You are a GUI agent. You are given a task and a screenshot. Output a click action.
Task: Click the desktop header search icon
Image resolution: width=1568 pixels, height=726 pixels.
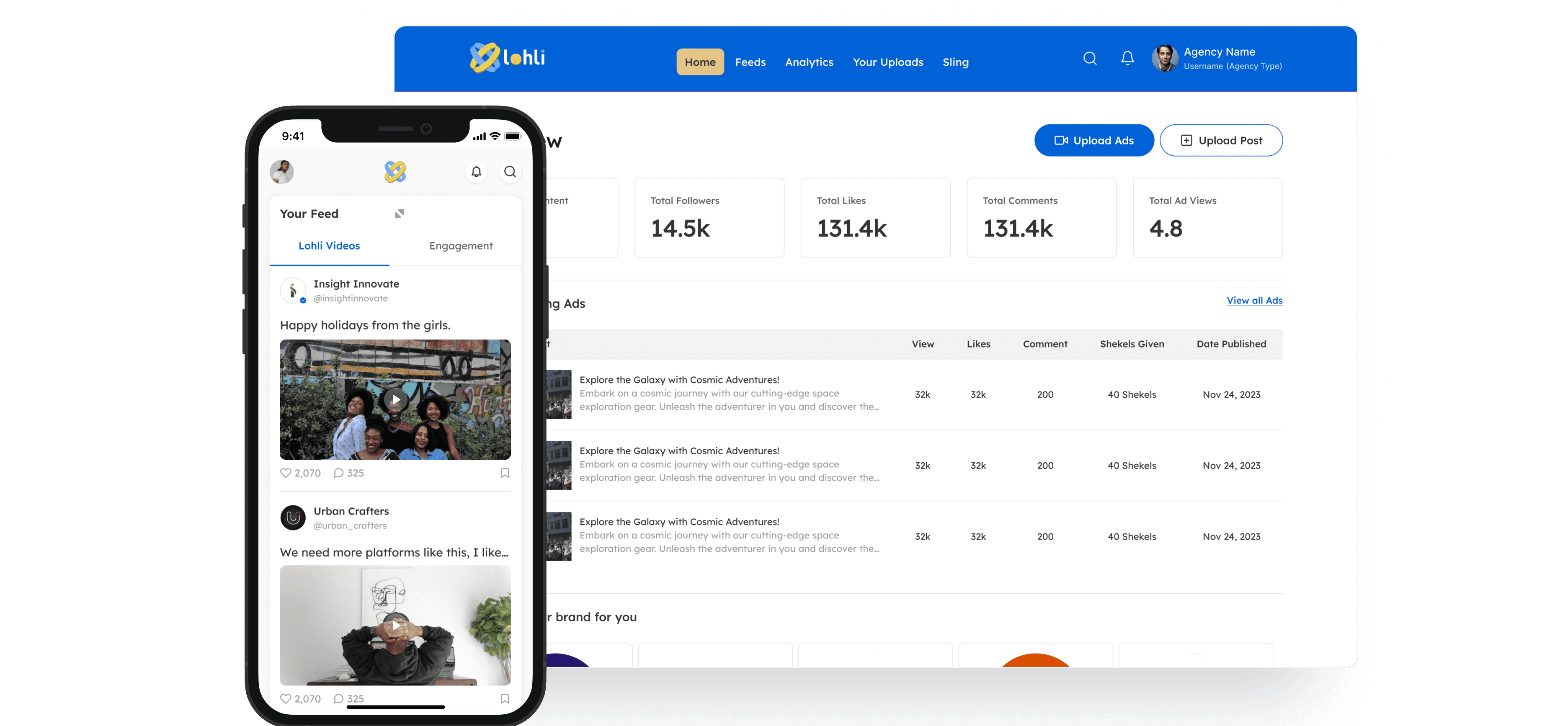click(1090, 59)
